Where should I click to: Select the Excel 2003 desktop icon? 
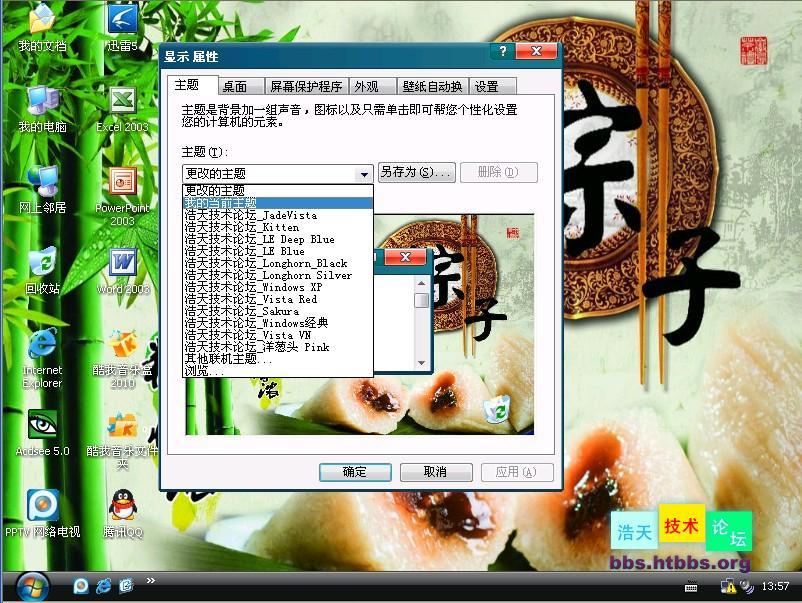click(122, 109)
